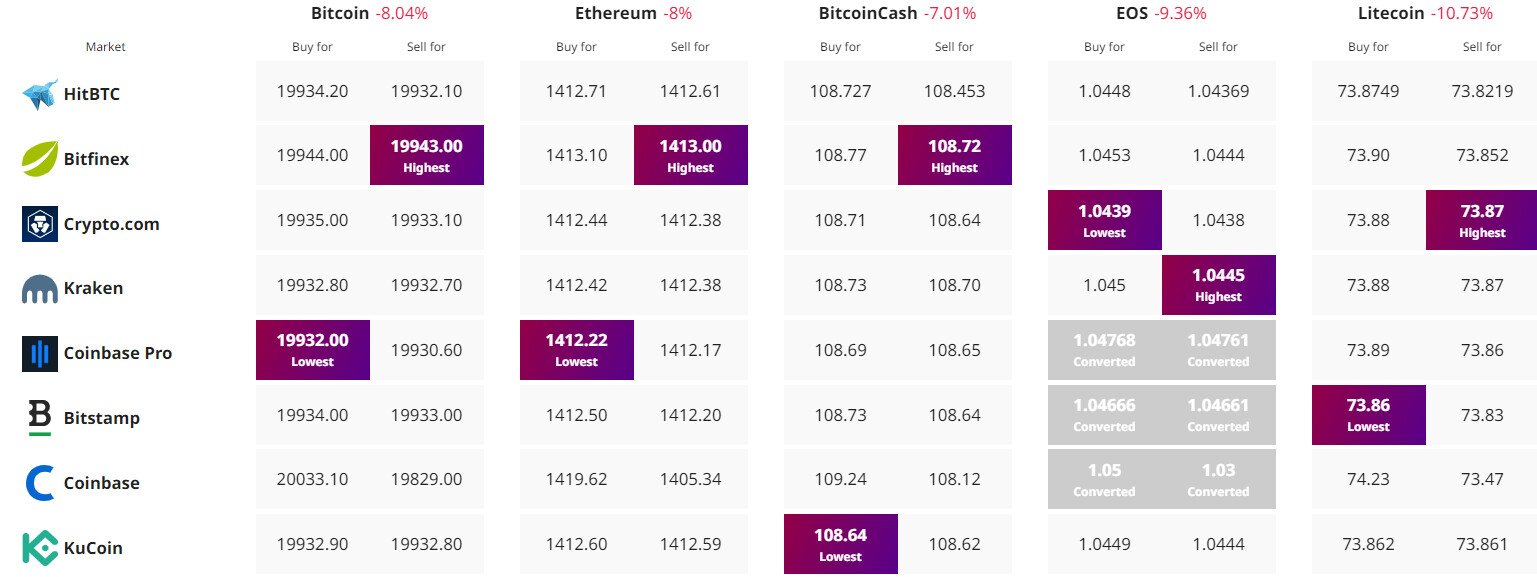Image resolution: width=1537 pixels, height=577 pixels.
Task: Click the Kraken purple logo icon
Action: click(x=40, y=288)
